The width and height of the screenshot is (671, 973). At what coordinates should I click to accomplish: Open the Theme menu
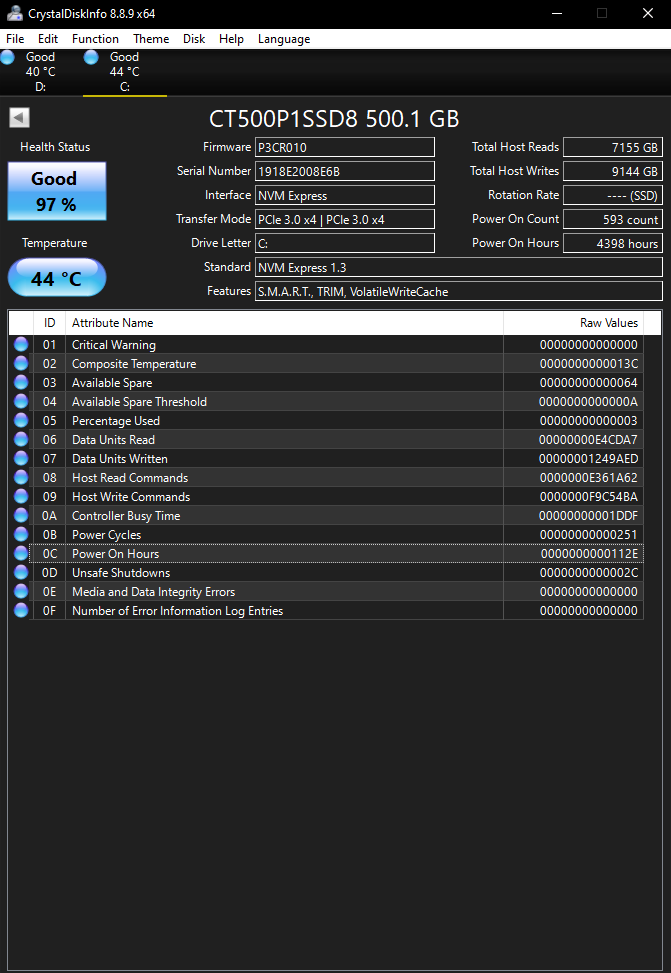[151, 38]
